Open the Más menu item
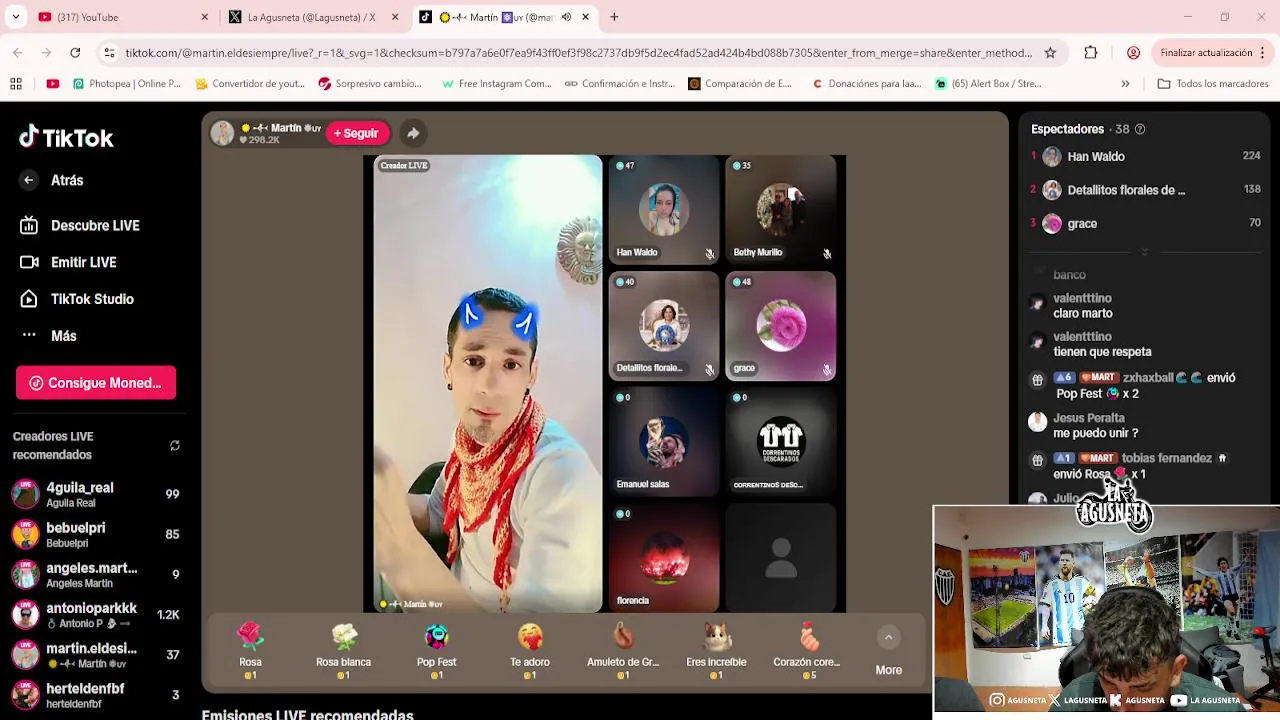 coord(49,336)
